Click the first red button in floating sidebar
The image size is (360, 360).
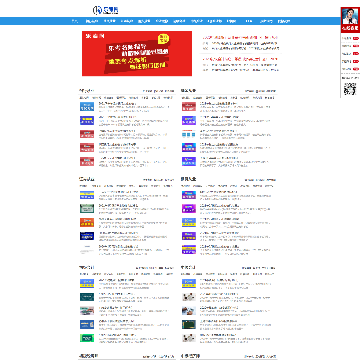point(356,38)
